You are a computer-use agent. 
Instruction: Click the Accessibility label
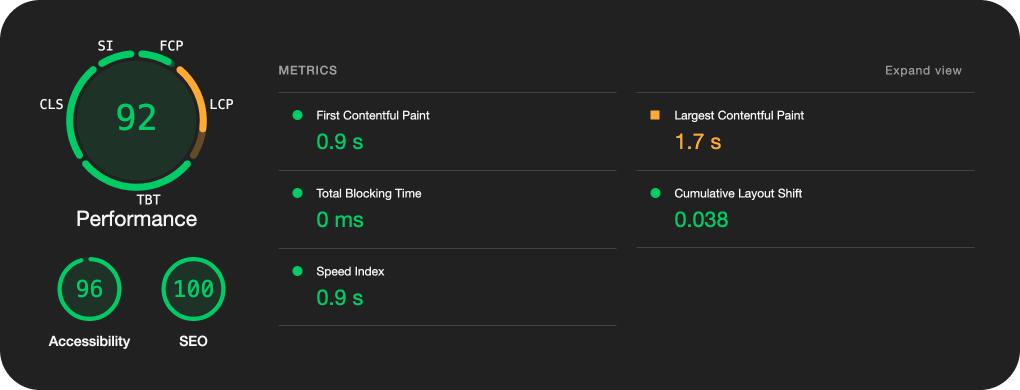89,341
